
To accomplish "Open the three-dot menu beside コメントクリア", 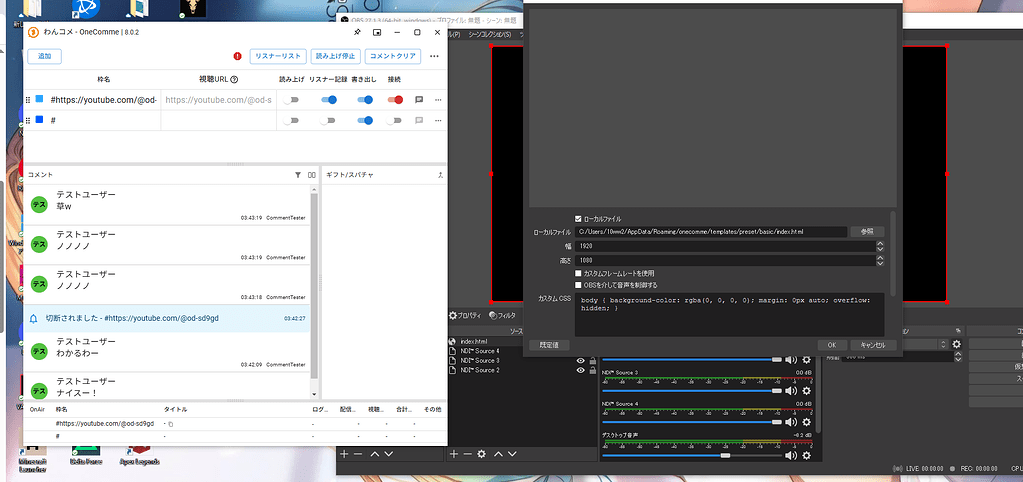I will 434,57.
